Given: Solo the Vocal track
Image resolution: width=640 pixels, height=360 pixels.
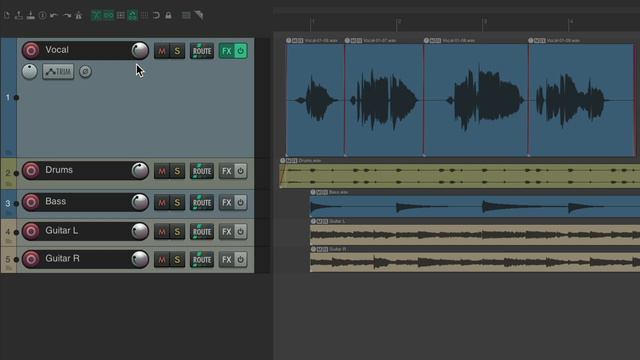Looking at the screenshot, I should [x=177, y=51].
